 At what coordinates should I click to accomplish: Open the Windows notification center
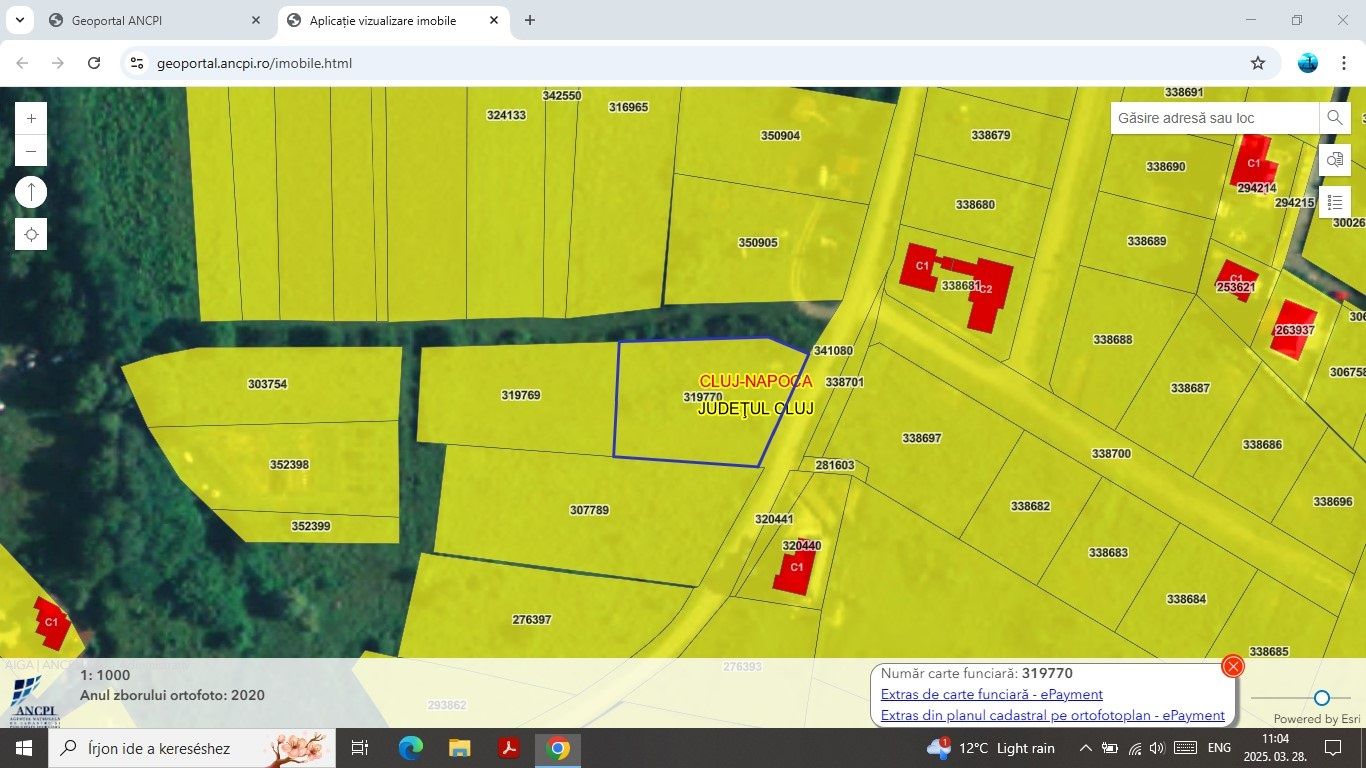coord(1332,748)
